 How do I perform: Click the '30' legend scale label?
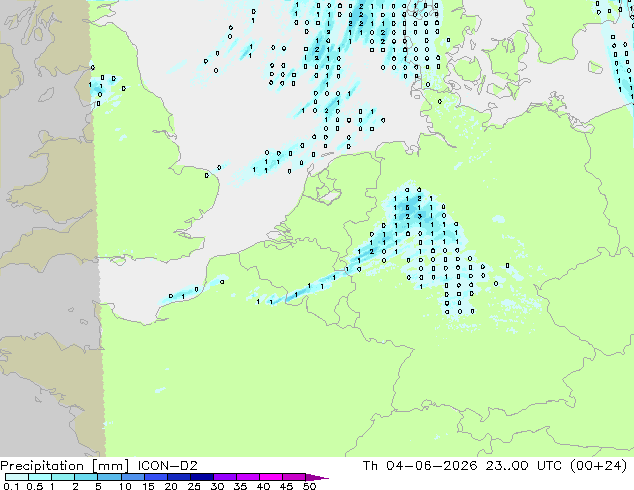click(217, 486)
